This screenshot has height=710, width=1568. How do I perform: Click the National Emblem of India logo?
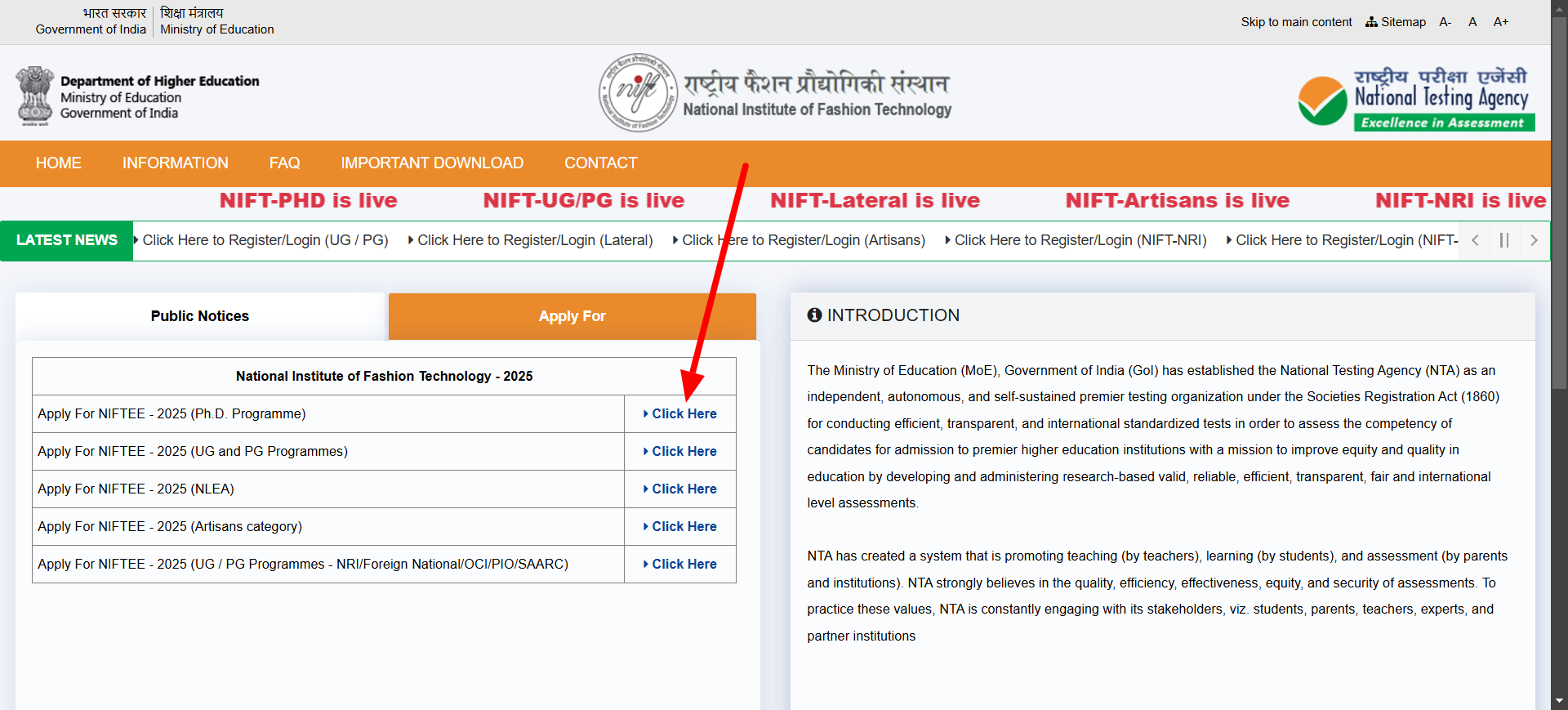(35, 96)
